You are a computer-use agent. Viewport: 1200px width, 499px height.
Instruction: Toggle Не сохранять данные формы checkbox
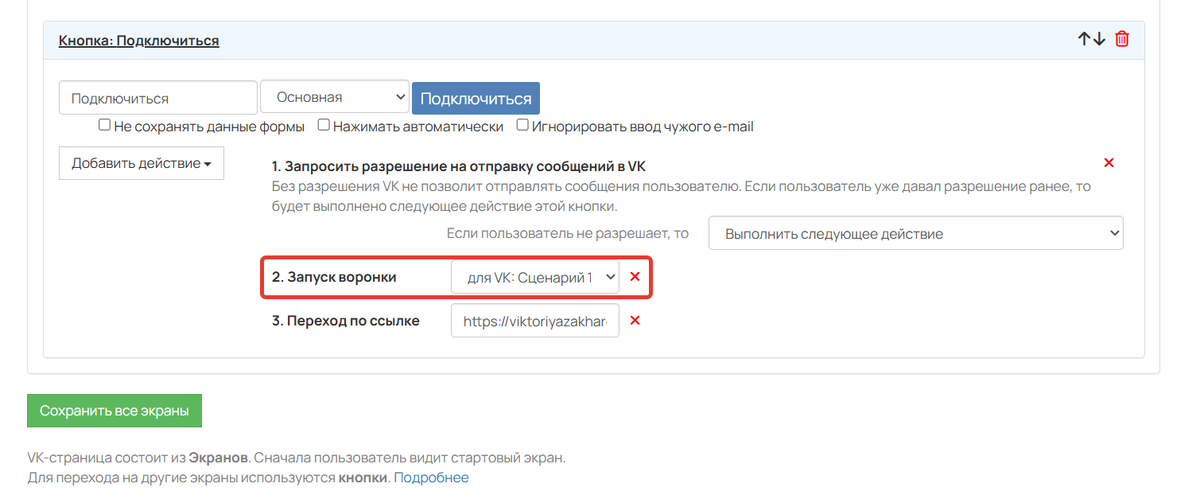coord(104,126)
